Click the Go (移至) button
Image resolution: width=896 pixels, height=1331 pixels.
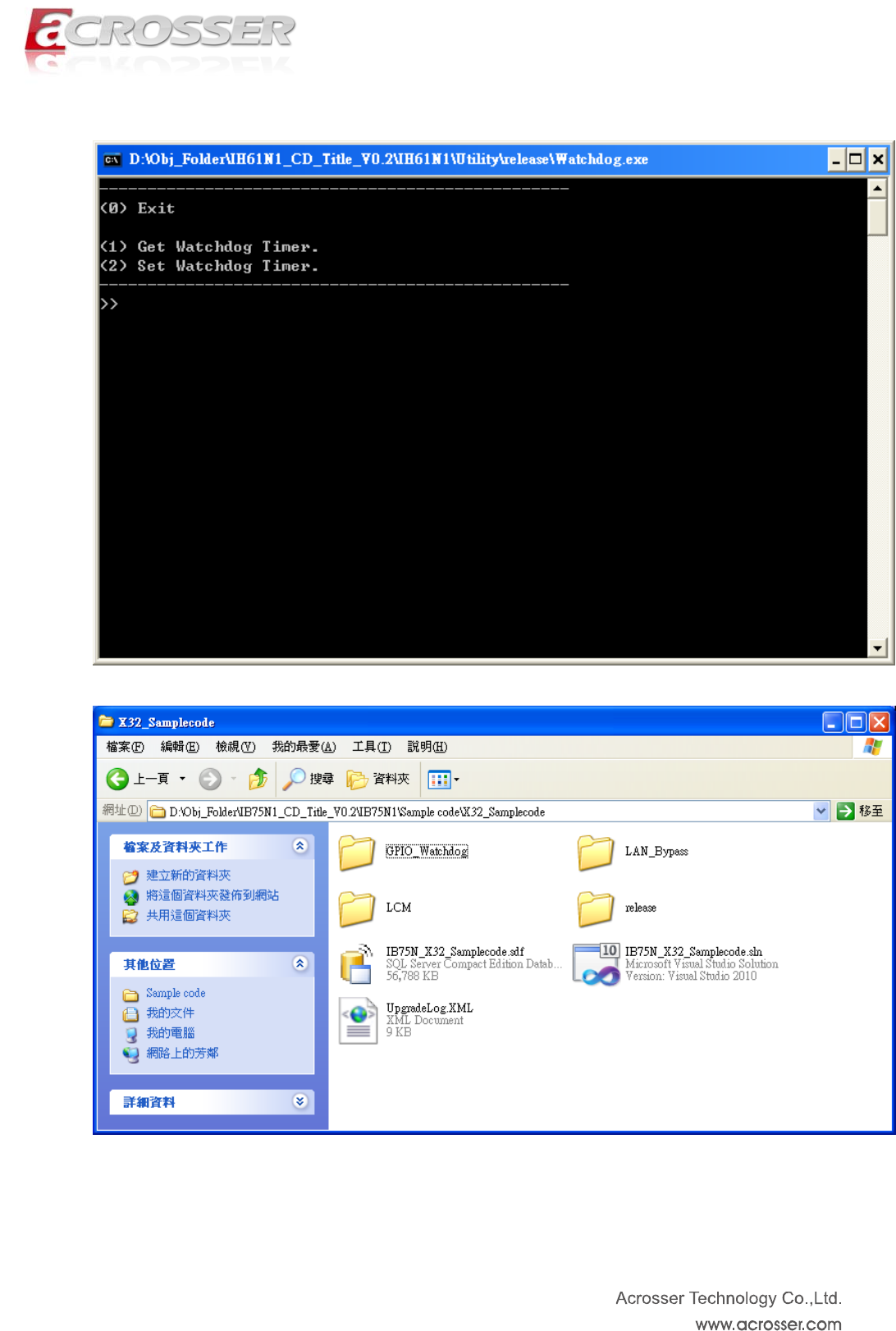coord(860,812)
